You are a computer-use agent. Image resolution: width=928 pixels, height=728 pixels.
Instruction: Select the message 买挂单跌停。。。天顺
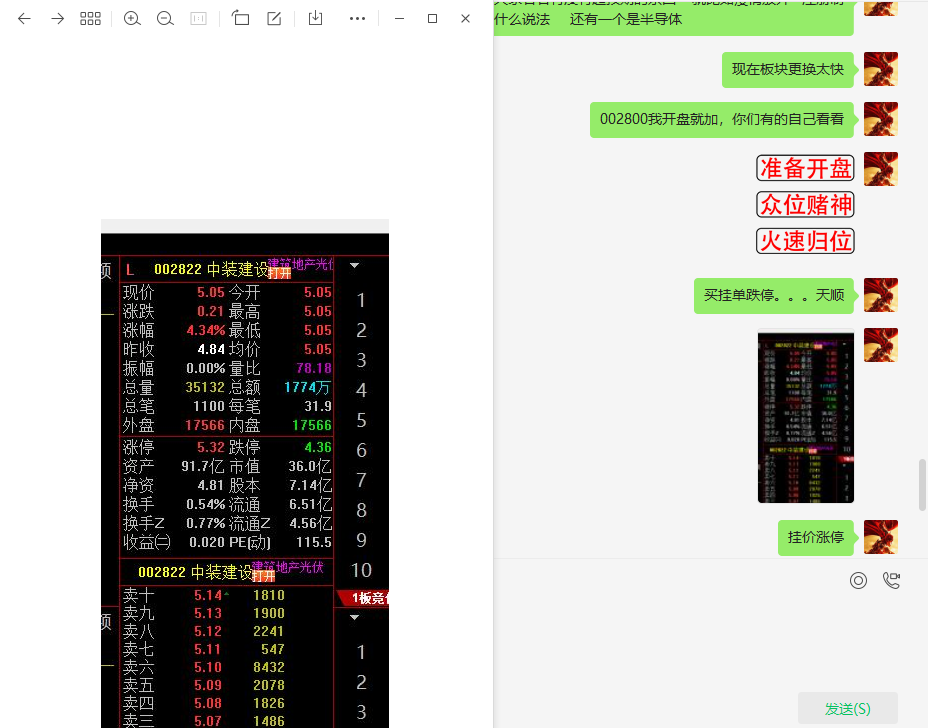[774, 295]
